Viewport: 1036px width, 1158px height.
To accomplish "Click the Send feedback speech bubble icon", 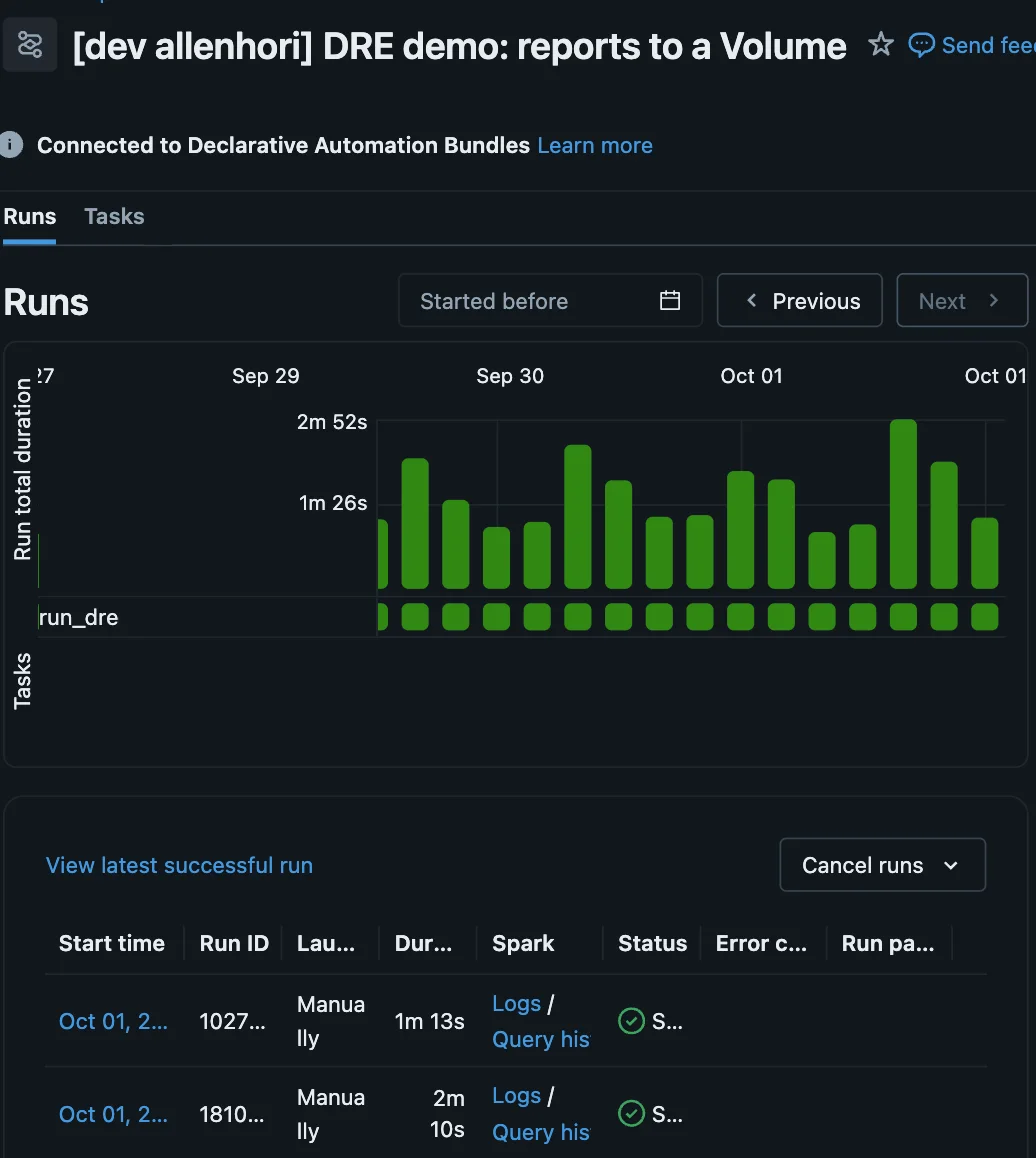I will tap(921, 45).
